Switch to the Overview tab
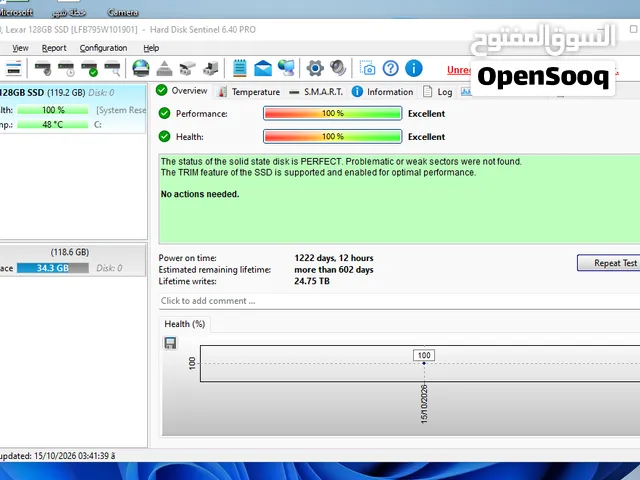 (182, 91)
